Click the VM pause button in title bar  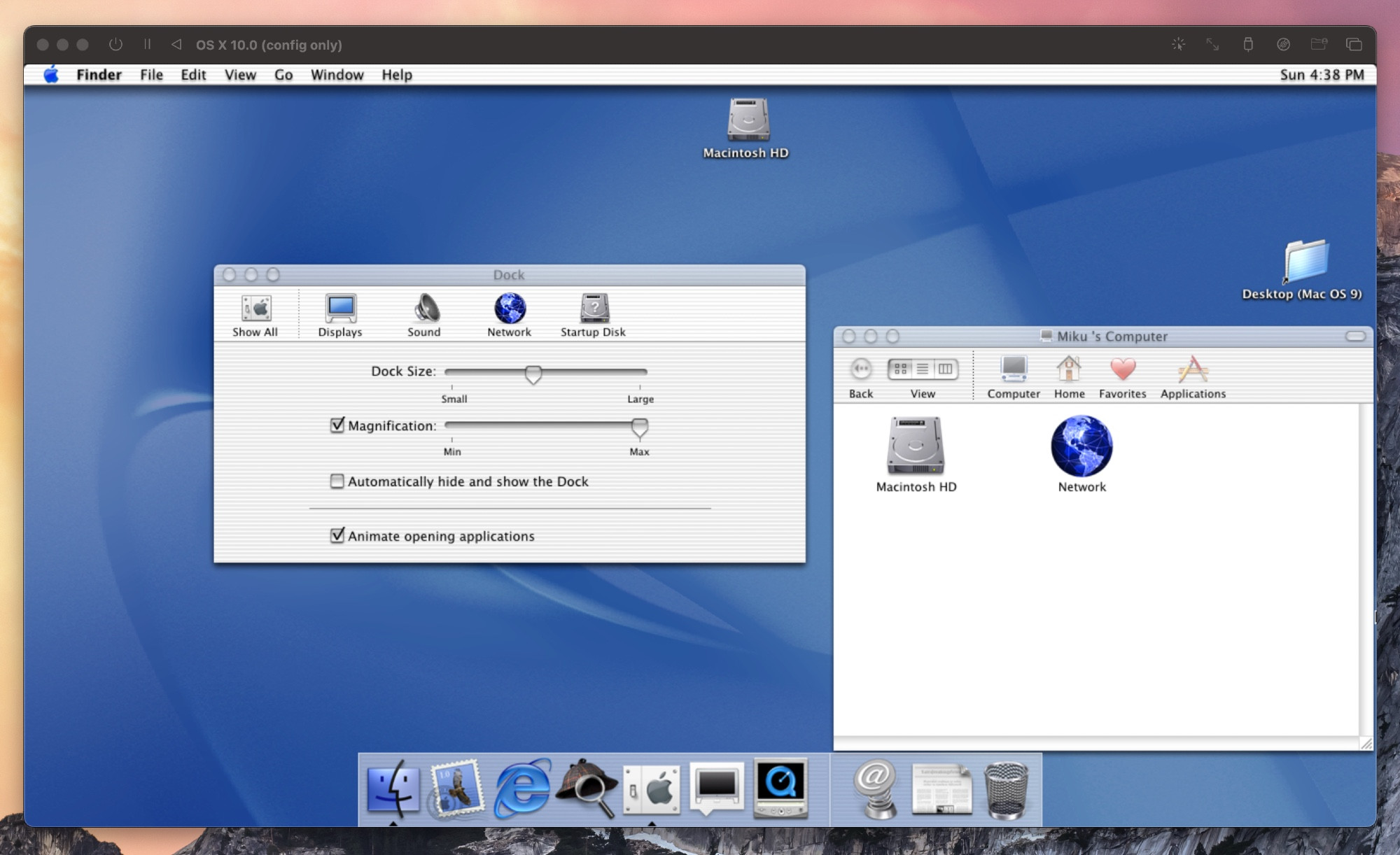pyautogui.click(x=147, y=45)
